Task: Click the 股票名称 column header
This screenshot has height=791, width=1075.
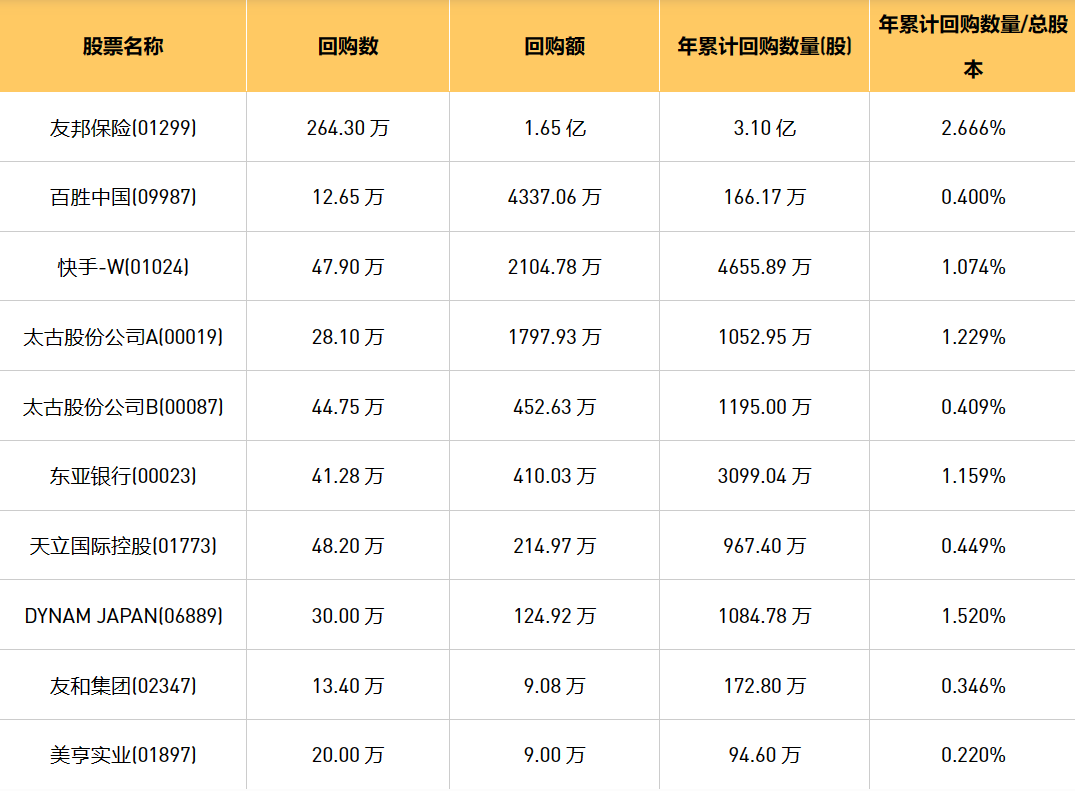Action: point(123,46)
